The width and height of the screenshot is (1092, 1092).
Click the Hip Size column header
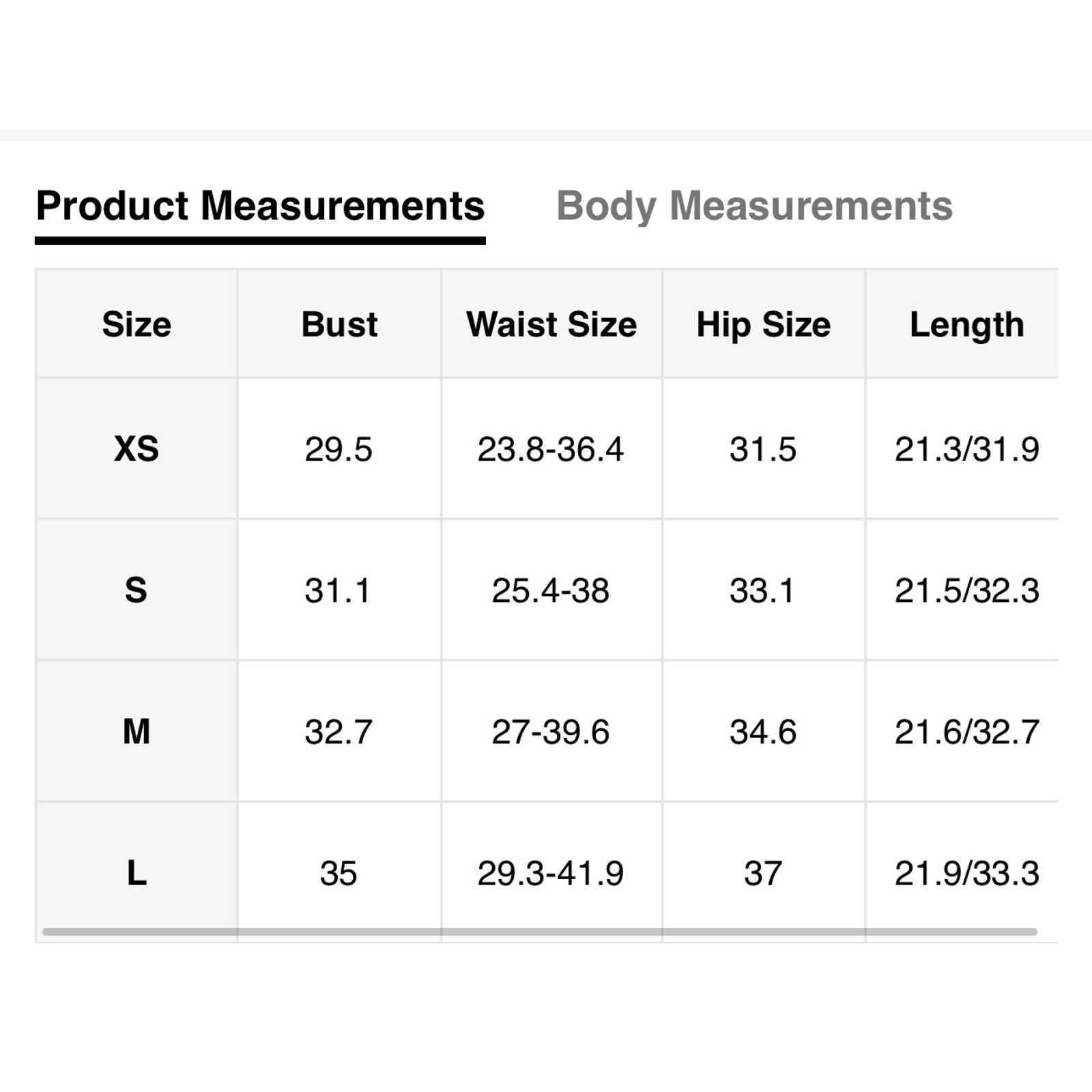pos(763,324)
